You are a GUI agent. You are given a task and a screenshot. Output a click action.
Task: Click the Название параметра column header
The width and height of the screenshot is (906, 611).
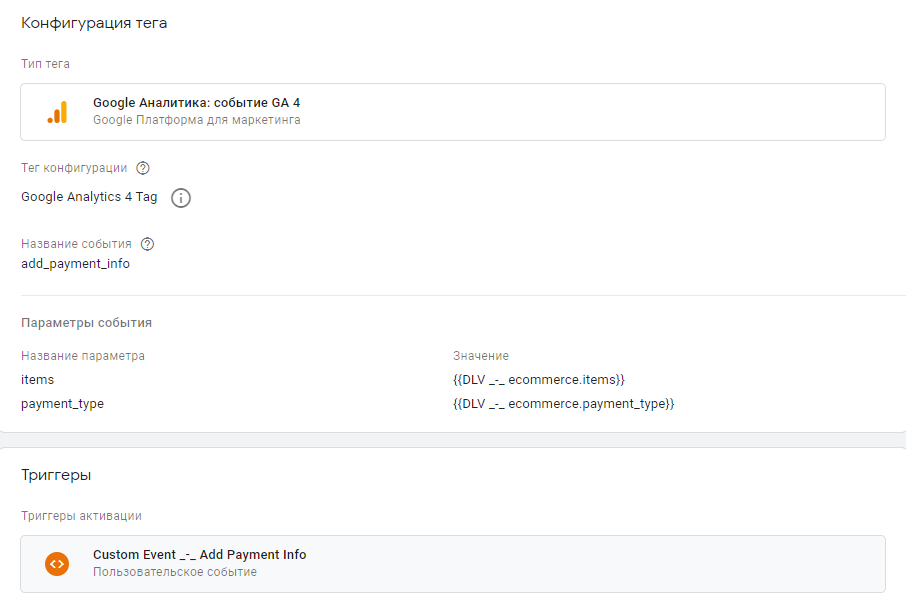83,356
